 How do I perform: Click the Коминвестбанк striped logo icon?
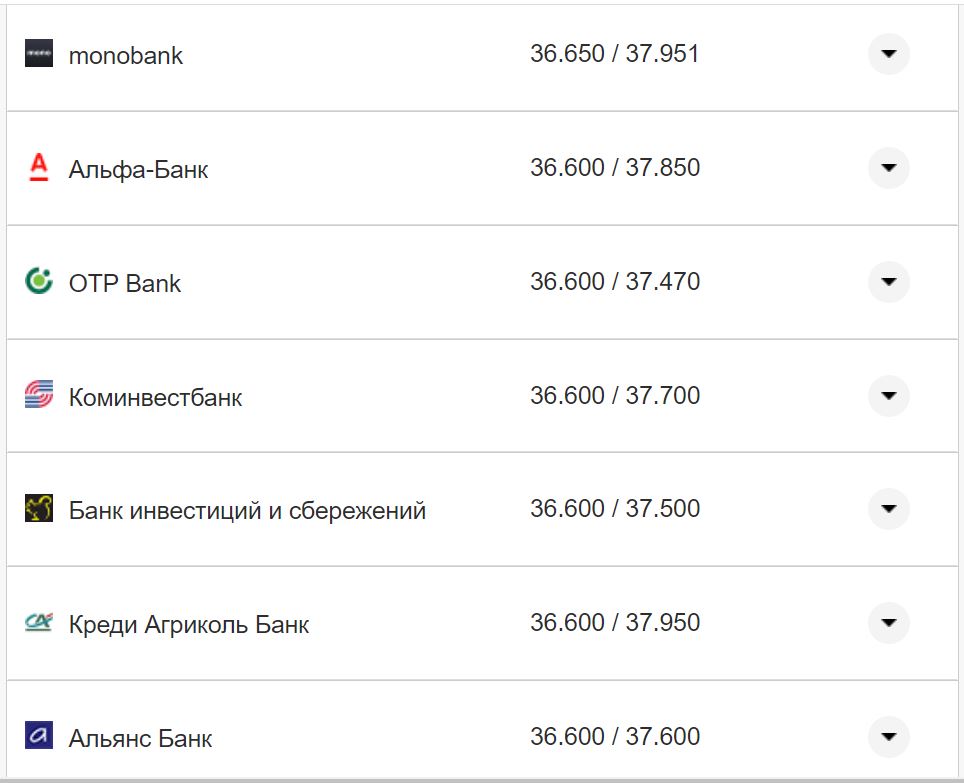pos(39,395)
